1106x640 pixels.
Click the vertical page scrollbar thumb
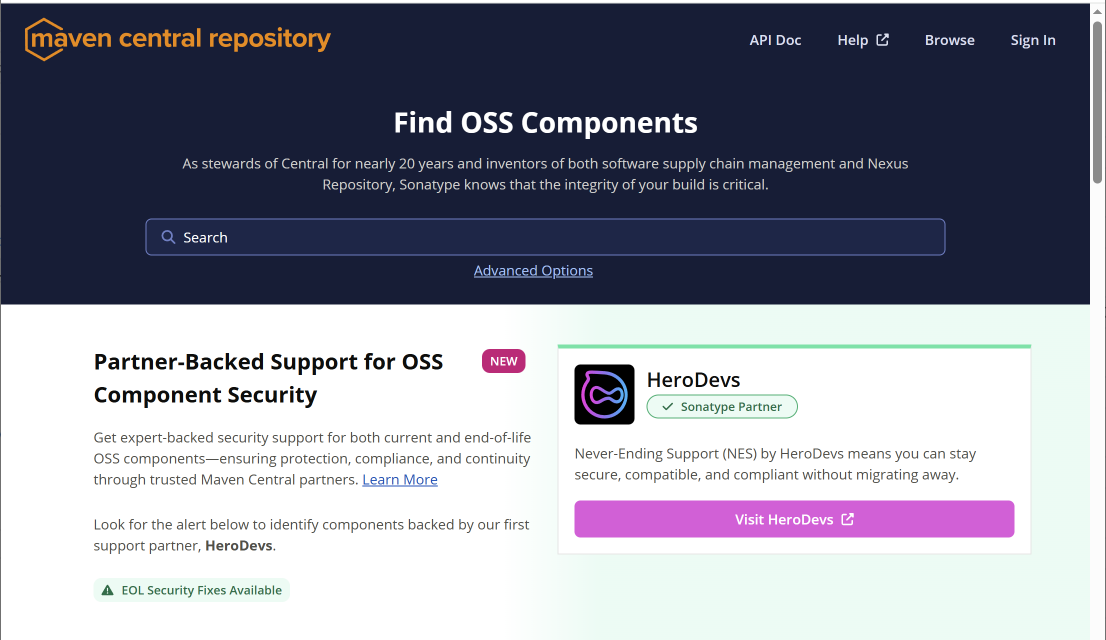[x=1097, y=100]
